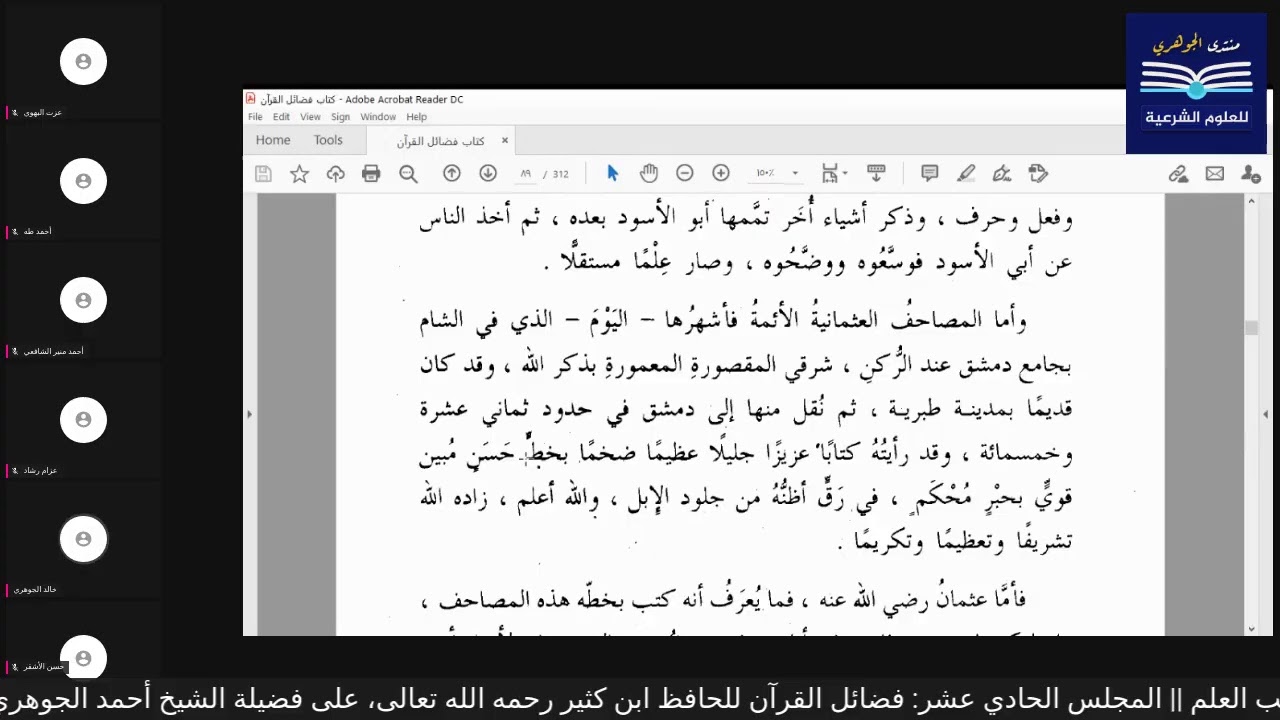Activate the Hand pan tool
Screen dimensions: 1280x720
(x=649, y=173)
